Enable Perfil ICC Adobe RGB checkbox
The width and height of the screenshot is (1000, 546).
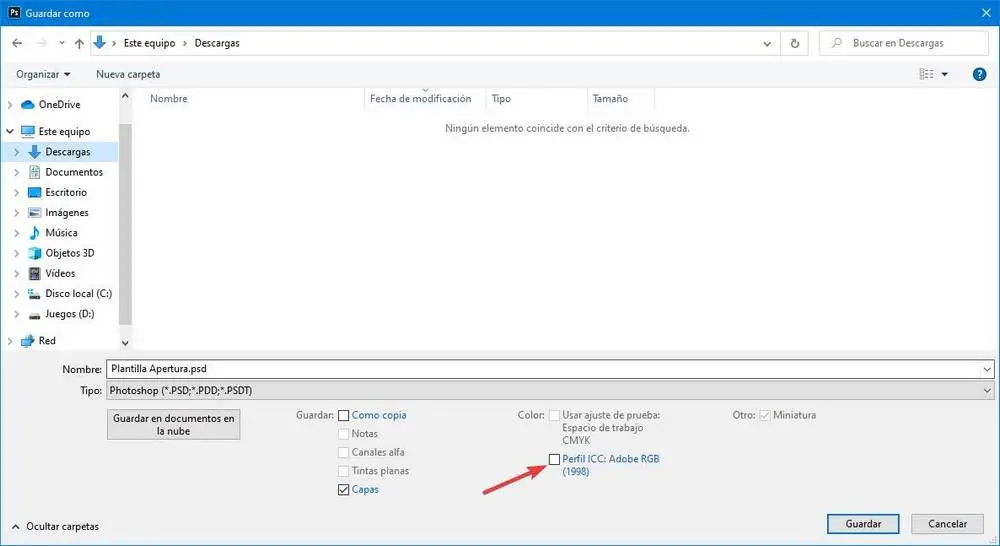(x=554, y=459)
